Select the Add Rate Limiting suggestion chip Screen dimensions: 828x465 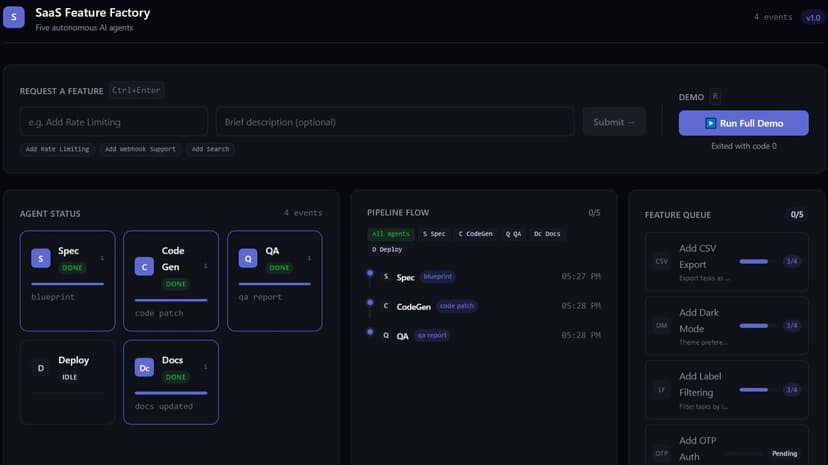pyautogui.click(x=58, y=149)
